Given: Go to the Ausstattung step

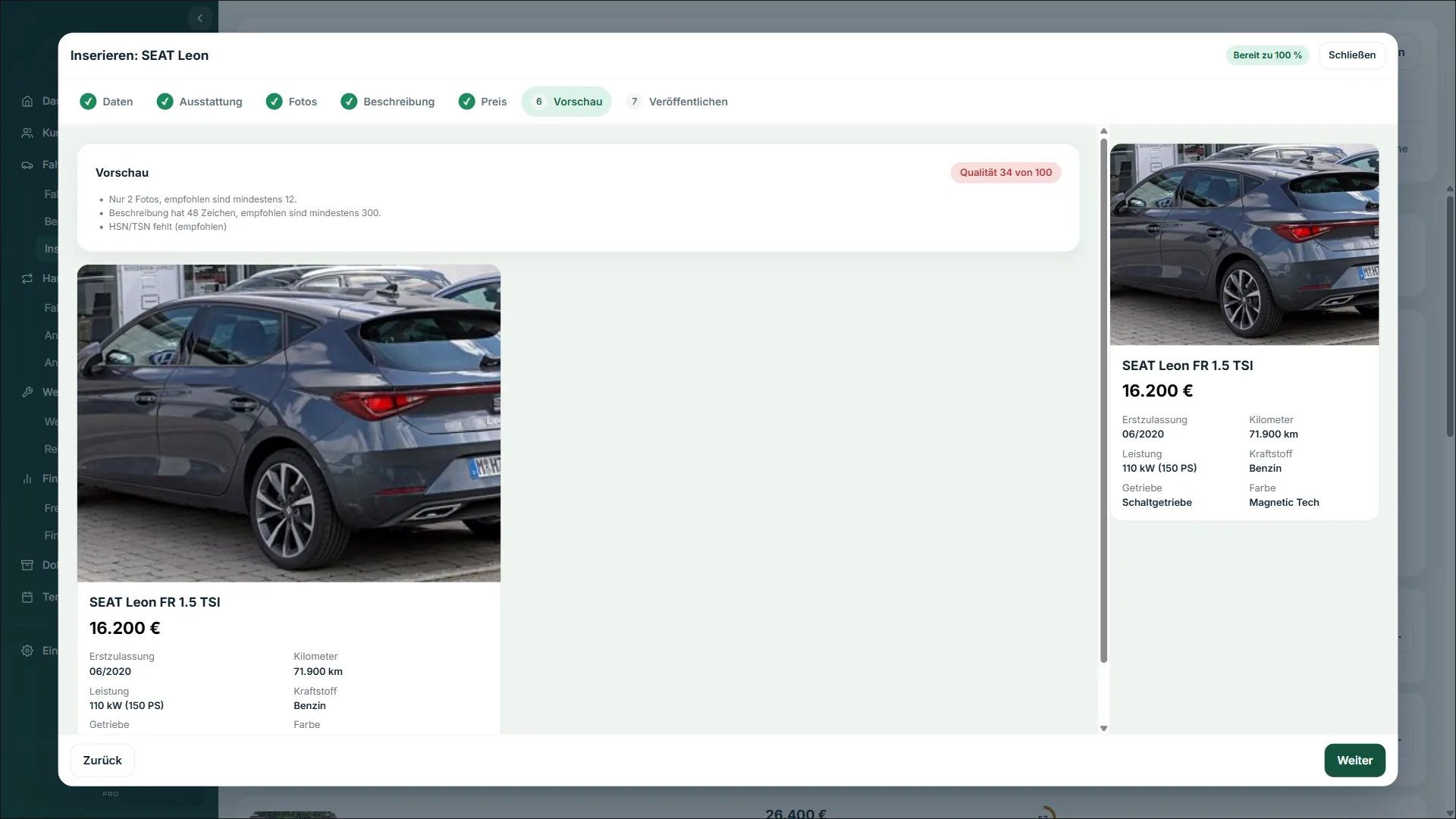Looking at the screenshot, I should (x=199, y=102).
